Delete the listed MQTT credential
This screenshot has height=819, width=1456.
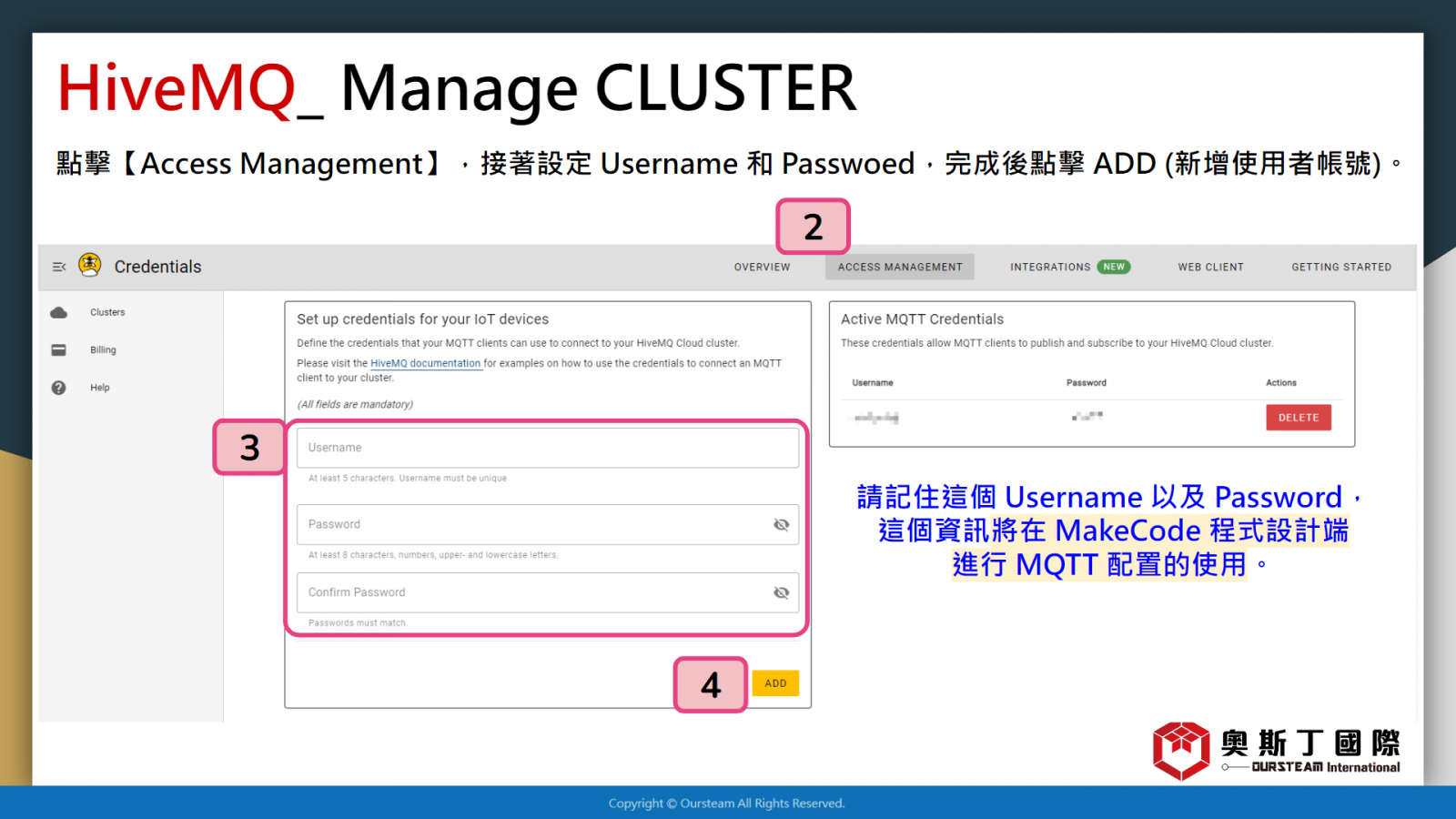pyautogui.click(x=1299, y=418)
